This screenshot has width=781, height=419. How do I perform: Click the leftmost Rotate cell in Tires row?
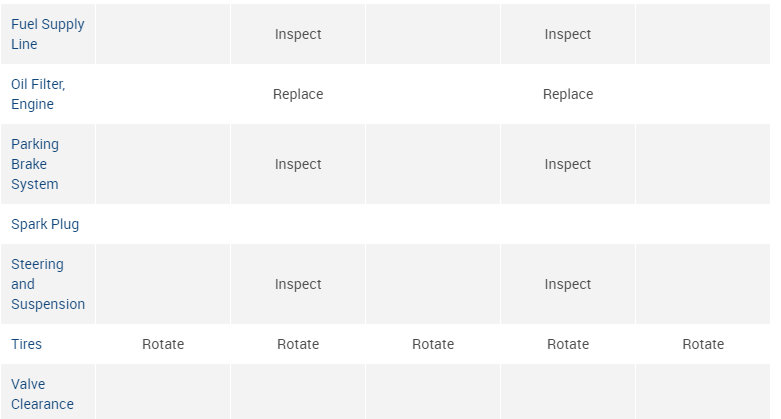(x=163, y=344)
